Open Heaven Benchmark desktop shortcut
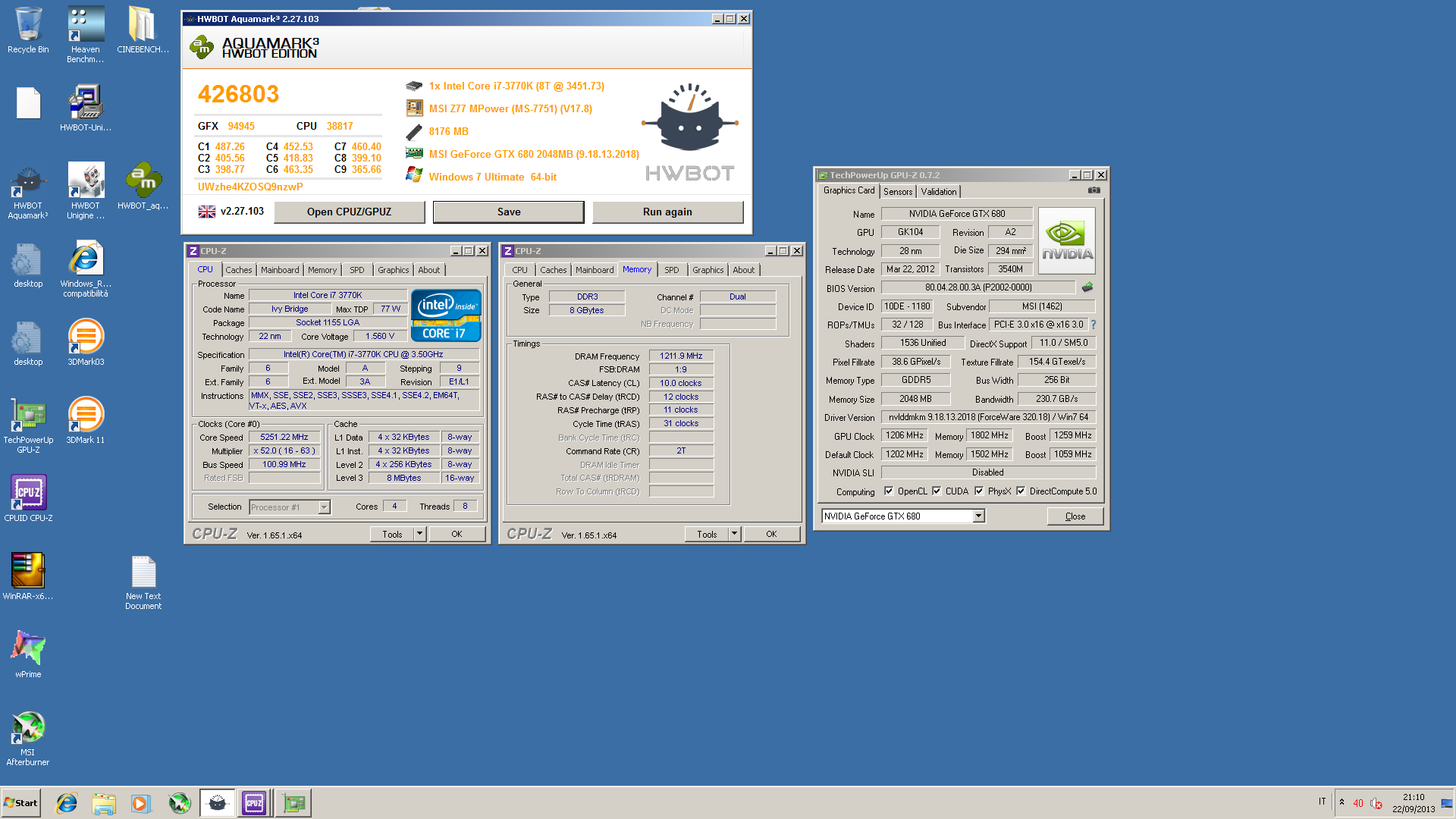 pos(86,34)
